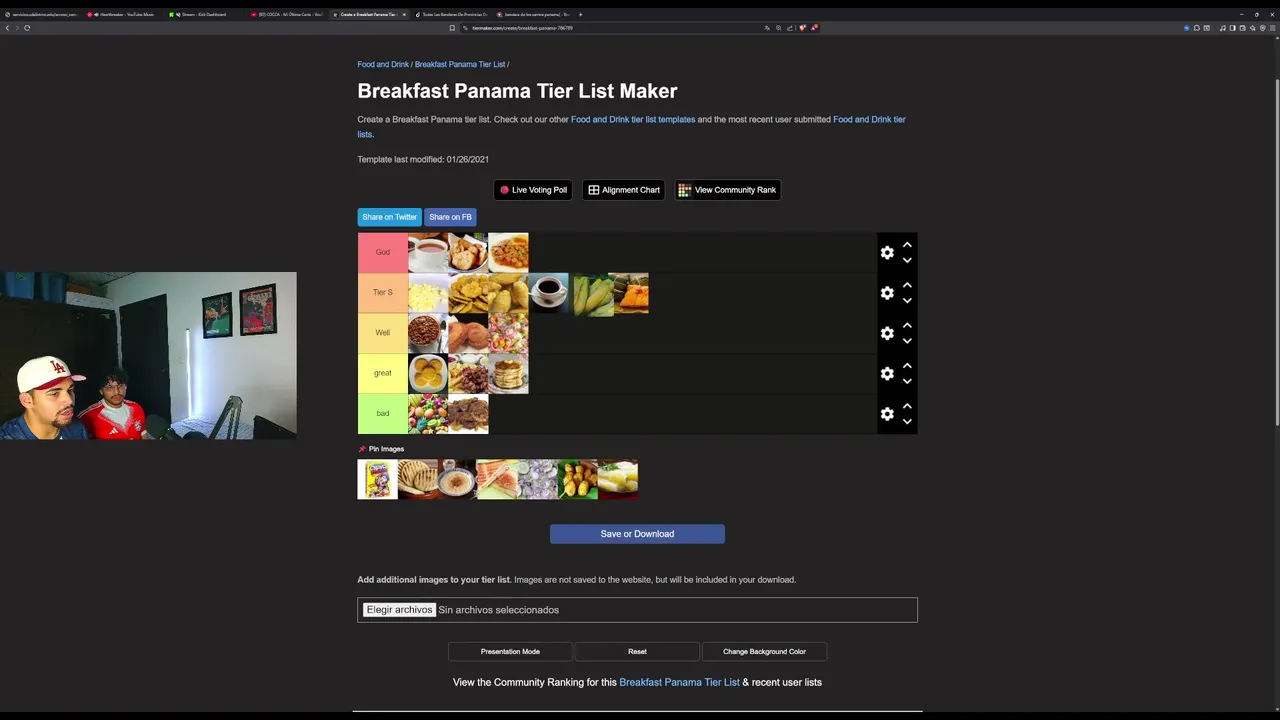Open a new browser tab
1280x720 pixels.
pos(580,14)
